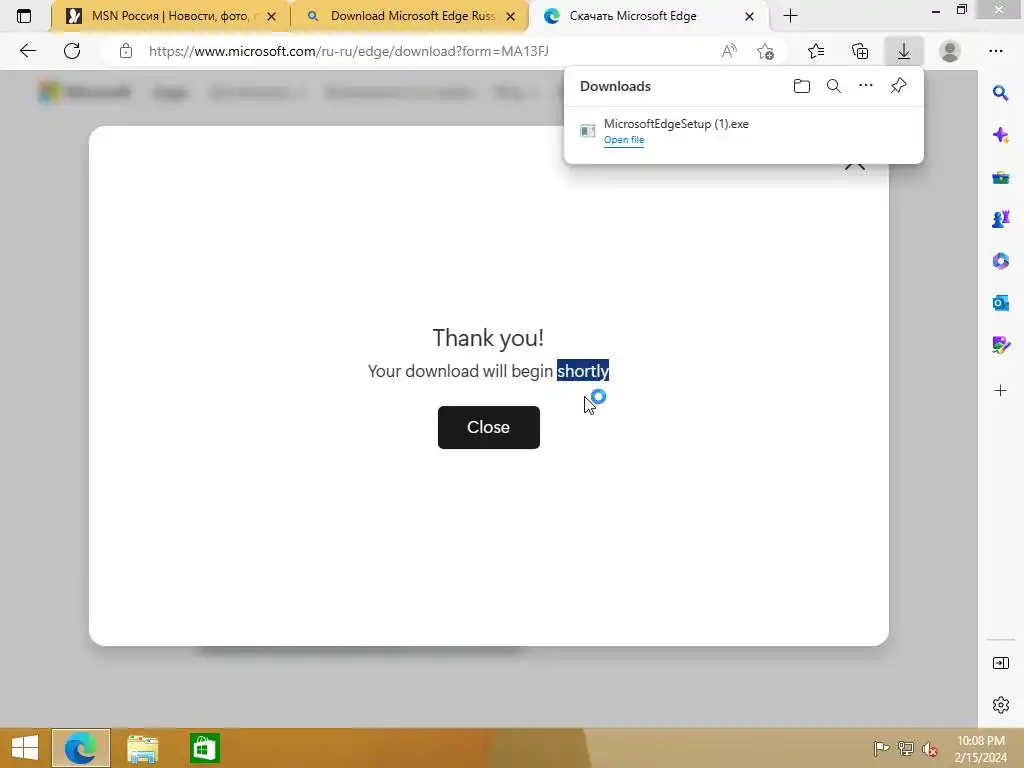Viewport: 1024px width, 768px height.
Task: Open more options in Downloads panel
Action: coord(865,86)
